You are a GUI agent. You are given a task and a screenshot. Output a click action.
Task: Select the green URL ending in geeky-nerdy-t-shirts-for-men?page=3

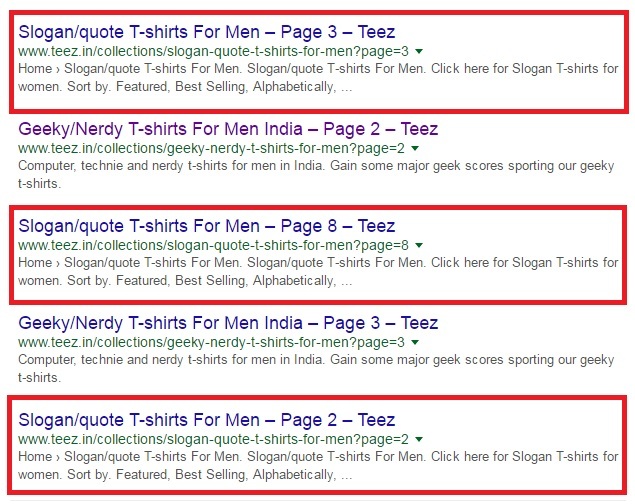[211, 342]
